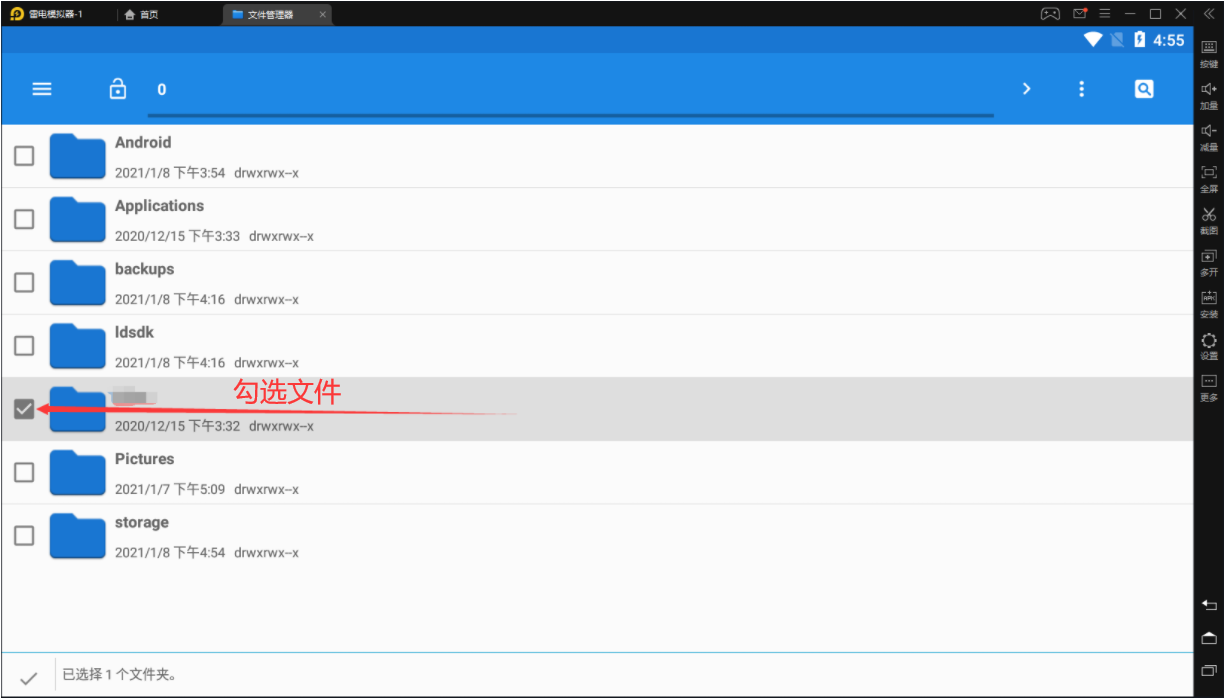
Task: Switch to the 首页 home tab
Action: (x=141, y=15)
